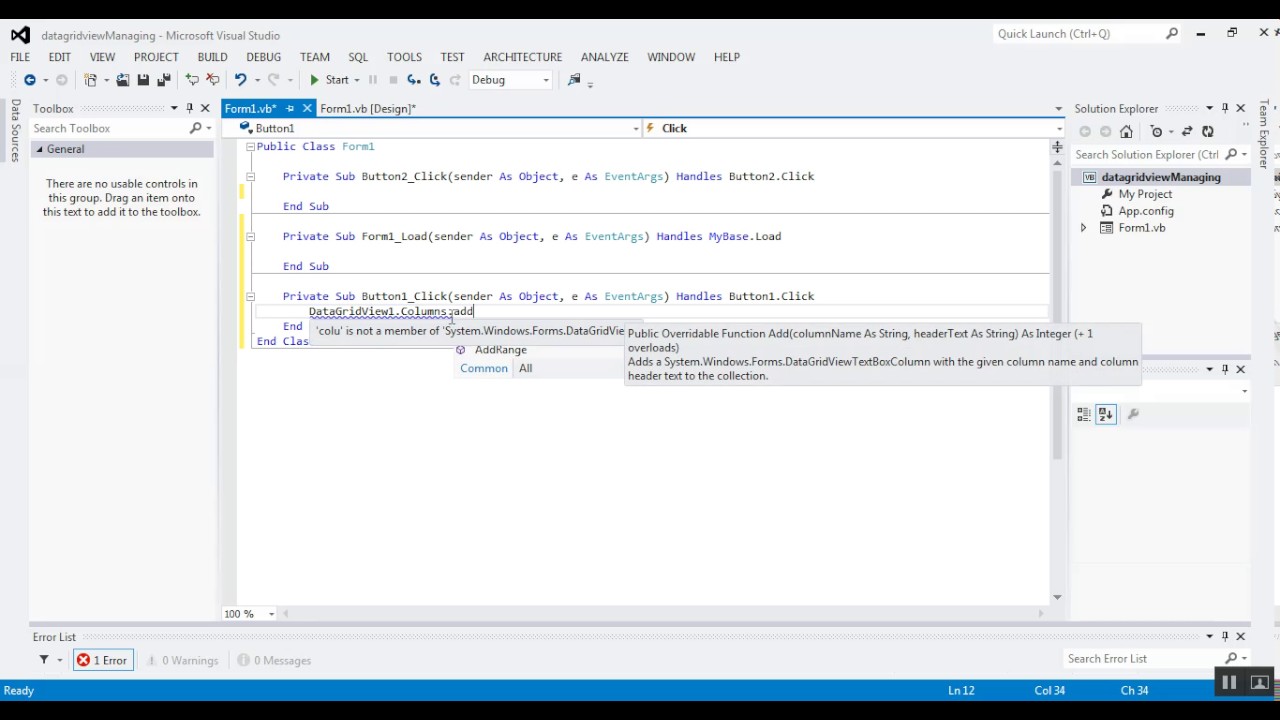Click the Step Over debug icon

point(434,80)
